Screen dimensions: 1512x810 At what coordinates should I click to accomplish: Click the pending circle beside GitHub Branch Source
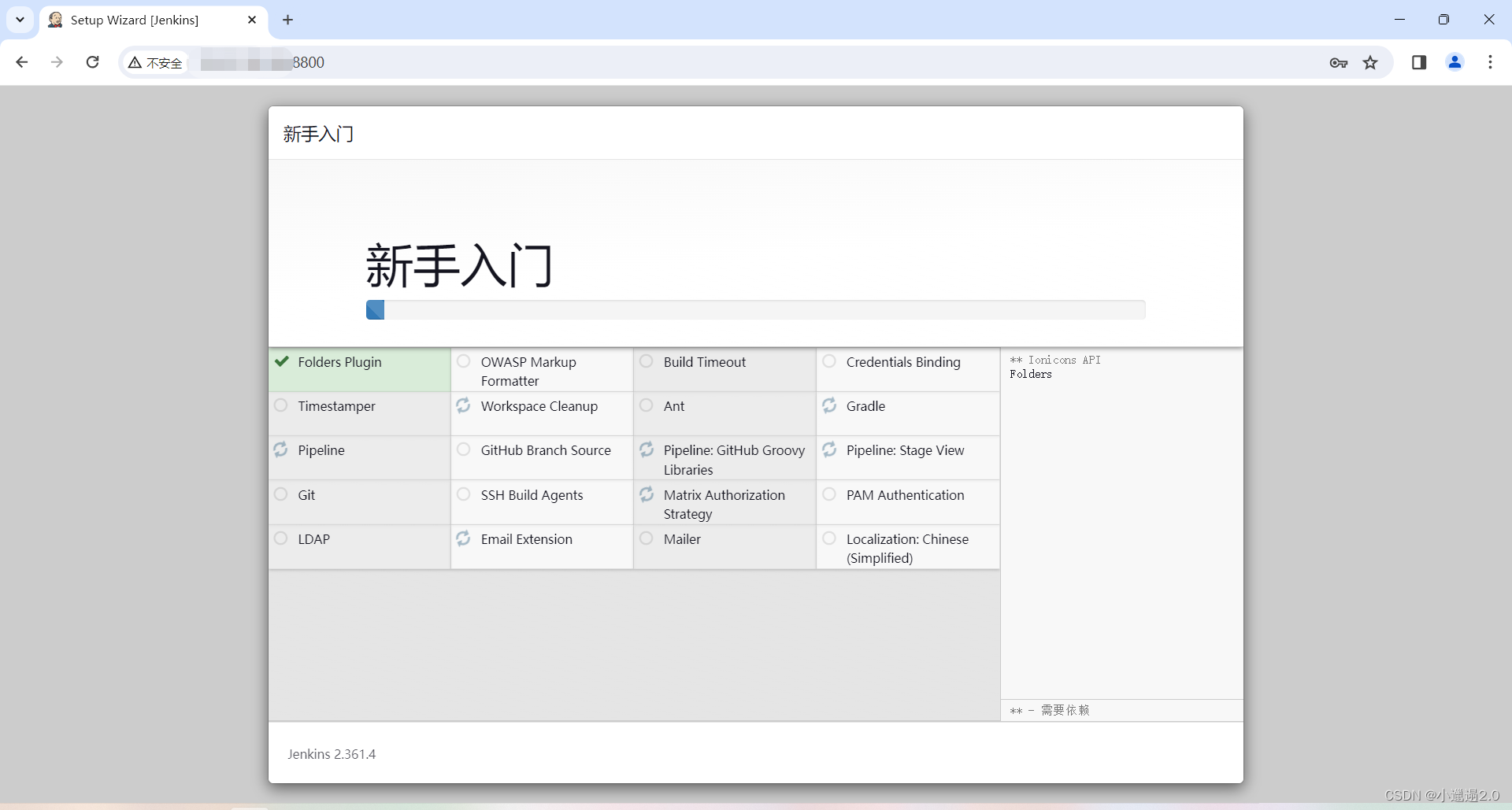(x=463, y=449)
